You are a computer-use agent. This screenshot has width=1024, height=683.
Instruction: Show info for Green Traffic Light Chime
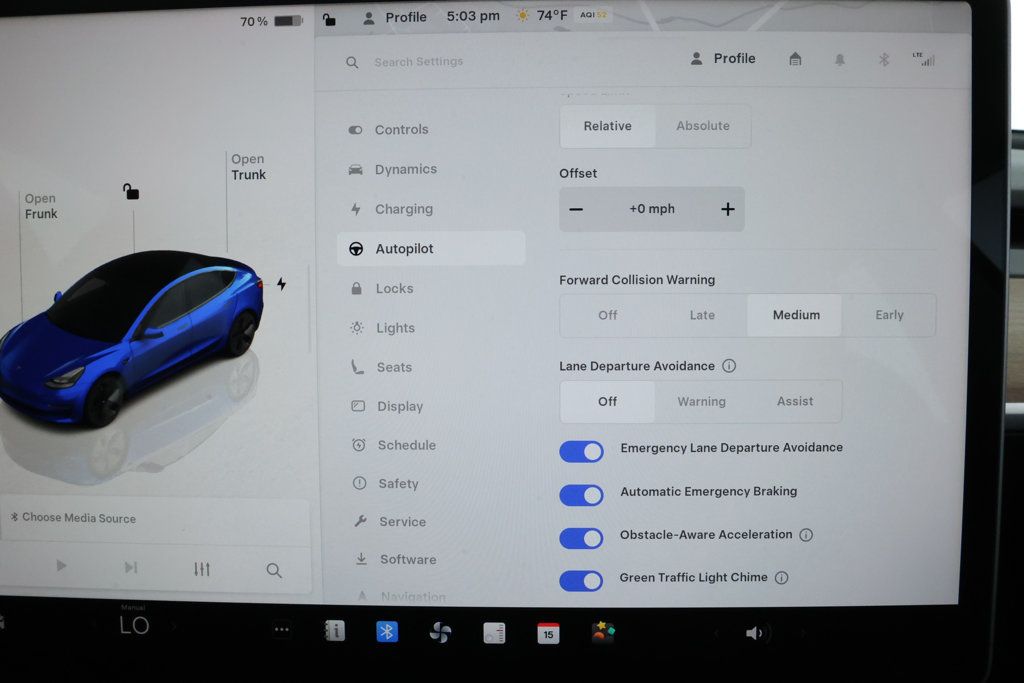coord(781,578)
